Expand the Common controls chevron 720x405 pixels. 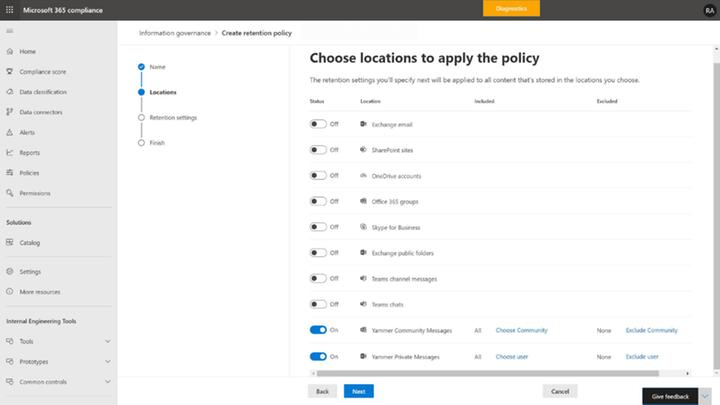click(x=107, y=382)
